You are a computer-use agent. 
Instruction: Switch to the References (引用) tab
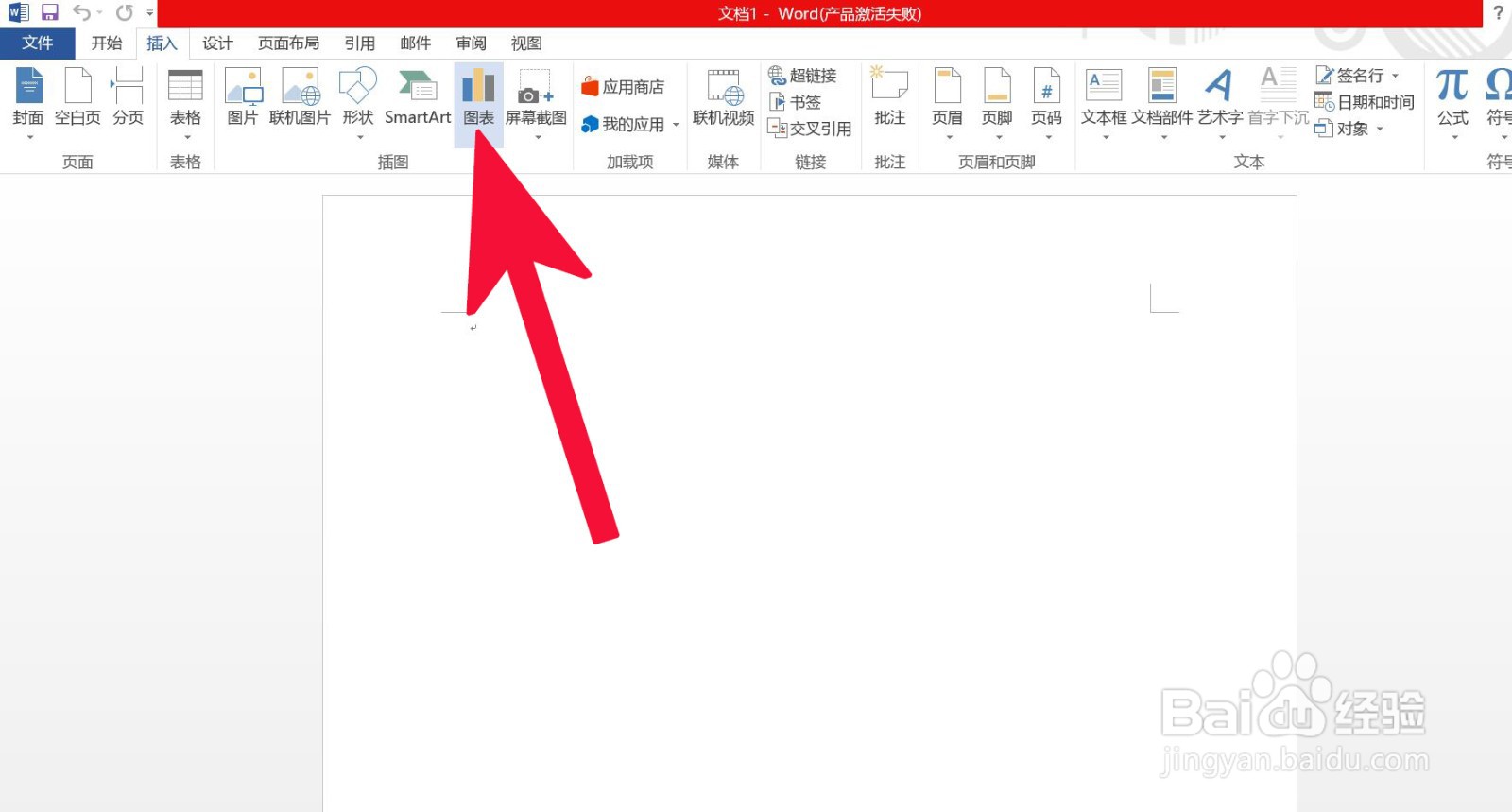click(359, 43)
